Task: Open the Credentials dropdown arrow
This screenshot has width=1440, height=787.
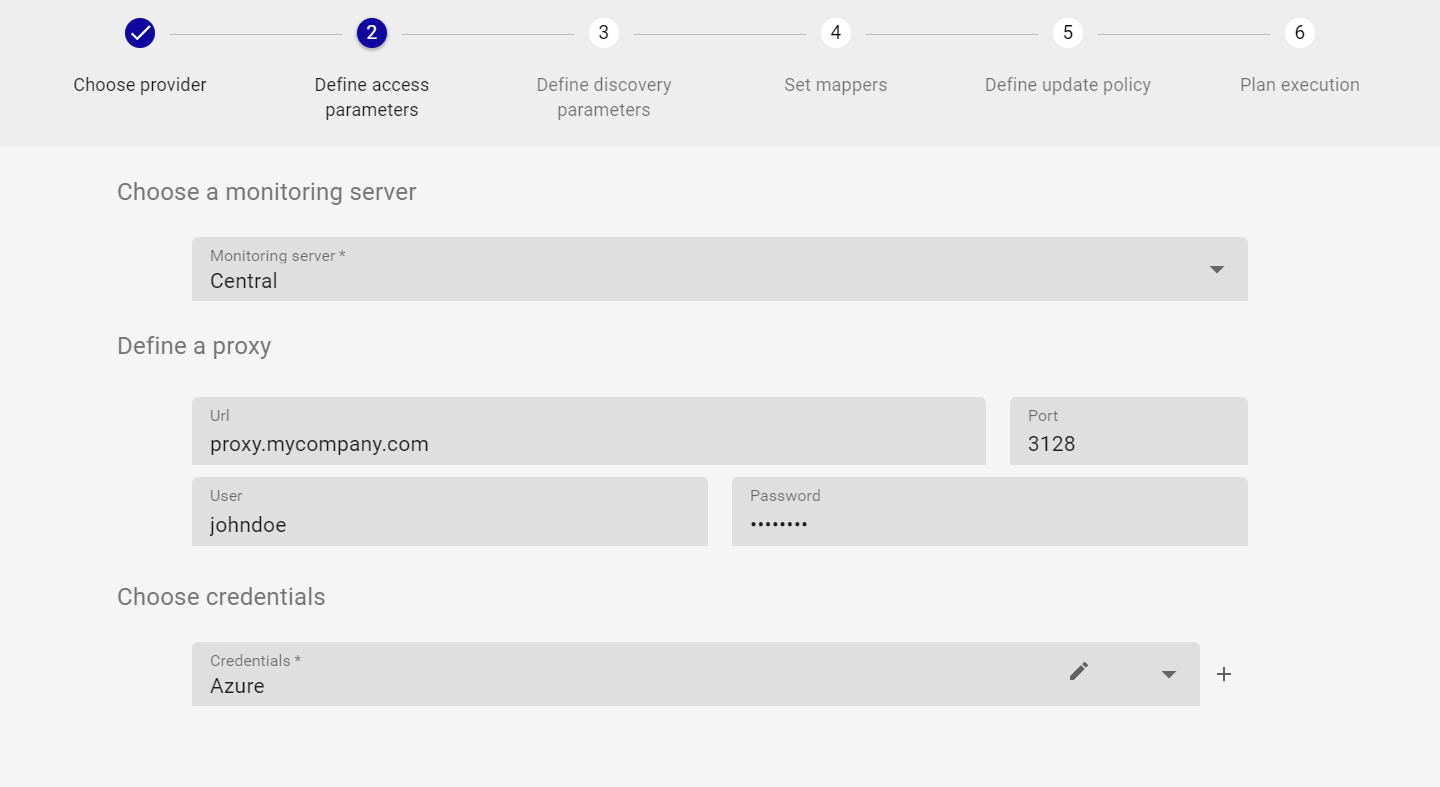Action: [x=1169, y=675]
